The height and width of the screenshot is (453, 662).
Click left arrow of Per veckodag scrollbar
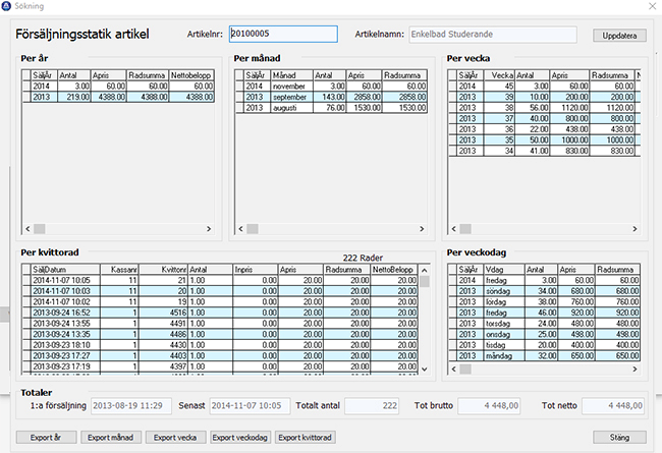point(454,369)
